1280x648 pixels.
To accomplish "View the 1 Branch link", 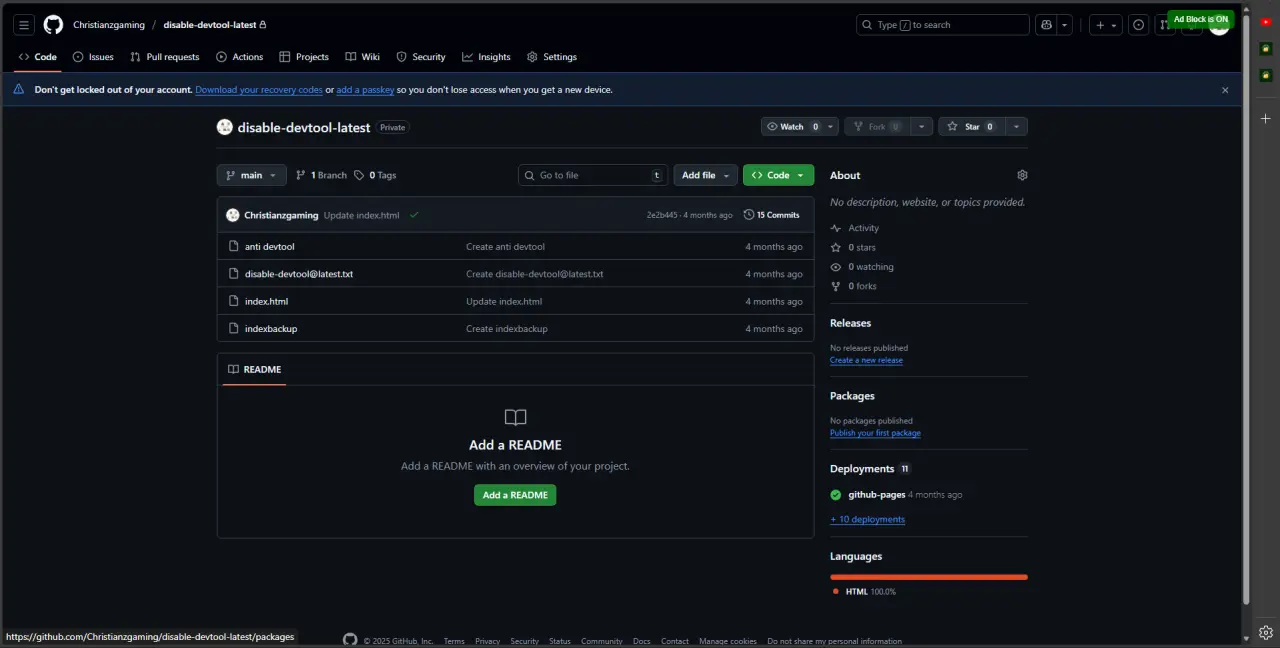I will click(x=322, y=175).
